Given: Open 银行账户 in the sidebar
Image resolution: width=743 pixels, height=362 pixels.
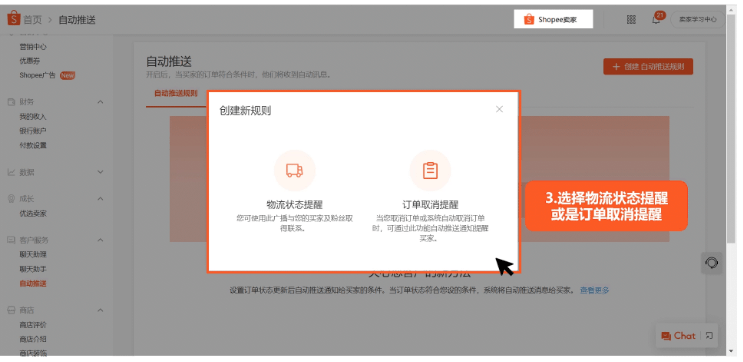Looking at the screenshot, I should [33, 131].
